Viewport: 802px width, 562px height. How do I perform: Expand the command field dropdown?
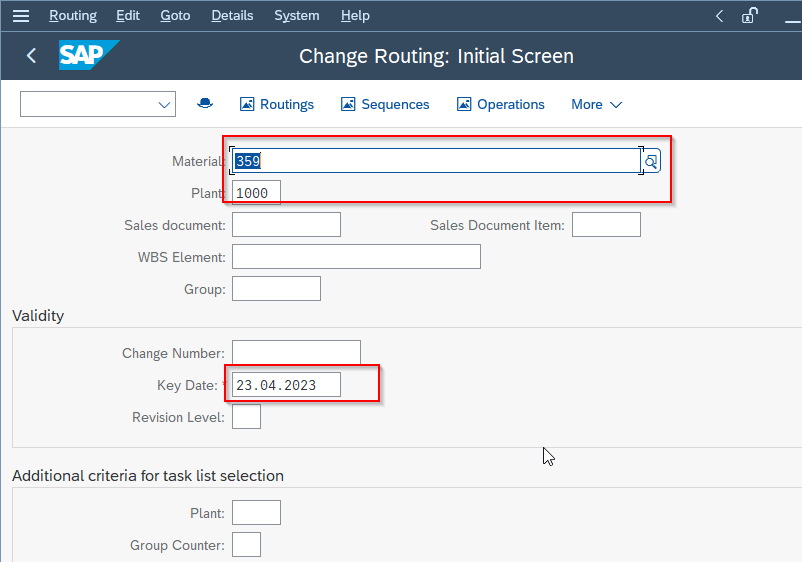164,105
